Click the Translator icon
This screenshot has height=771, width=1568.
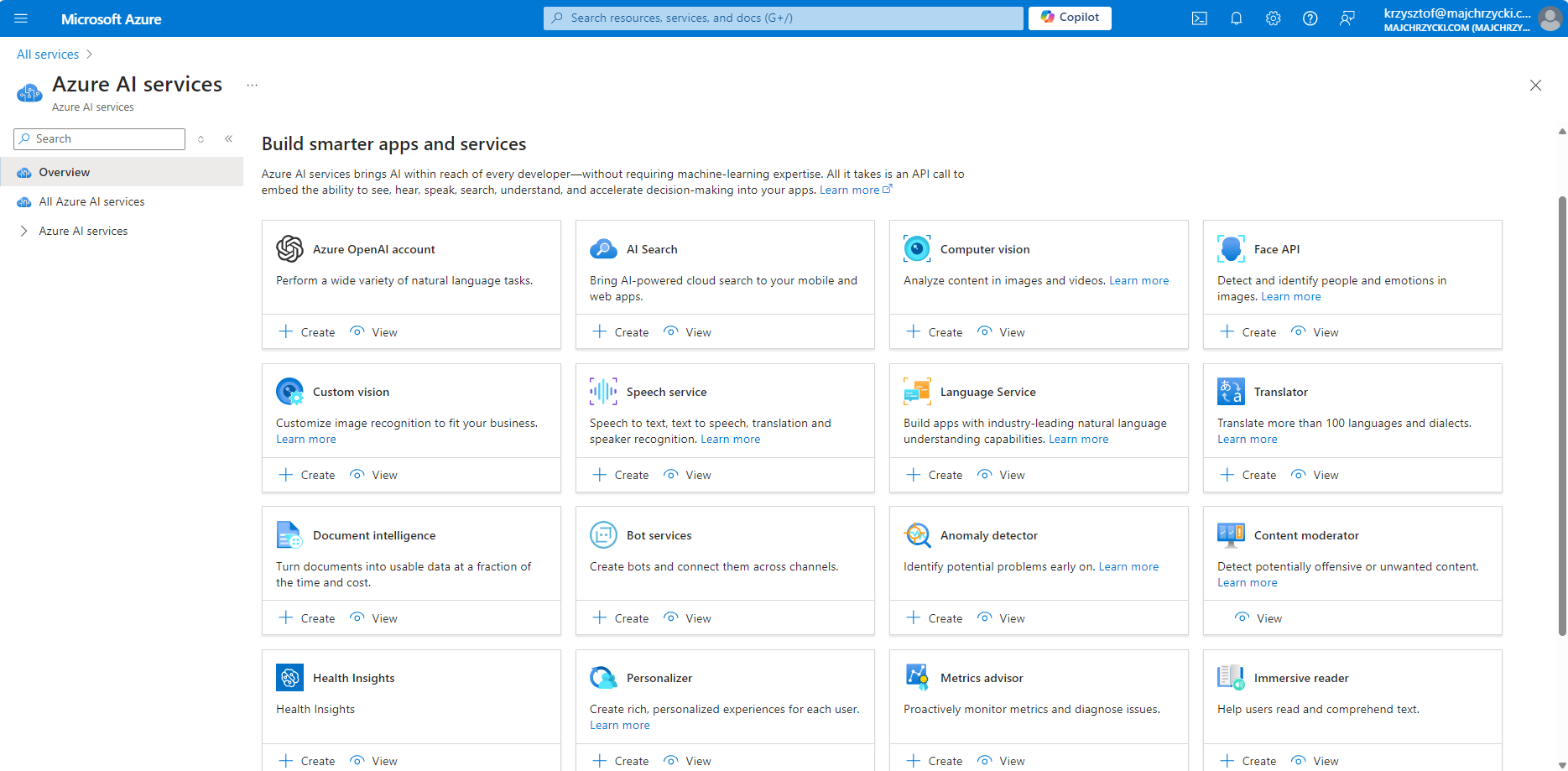point(1231,392)
